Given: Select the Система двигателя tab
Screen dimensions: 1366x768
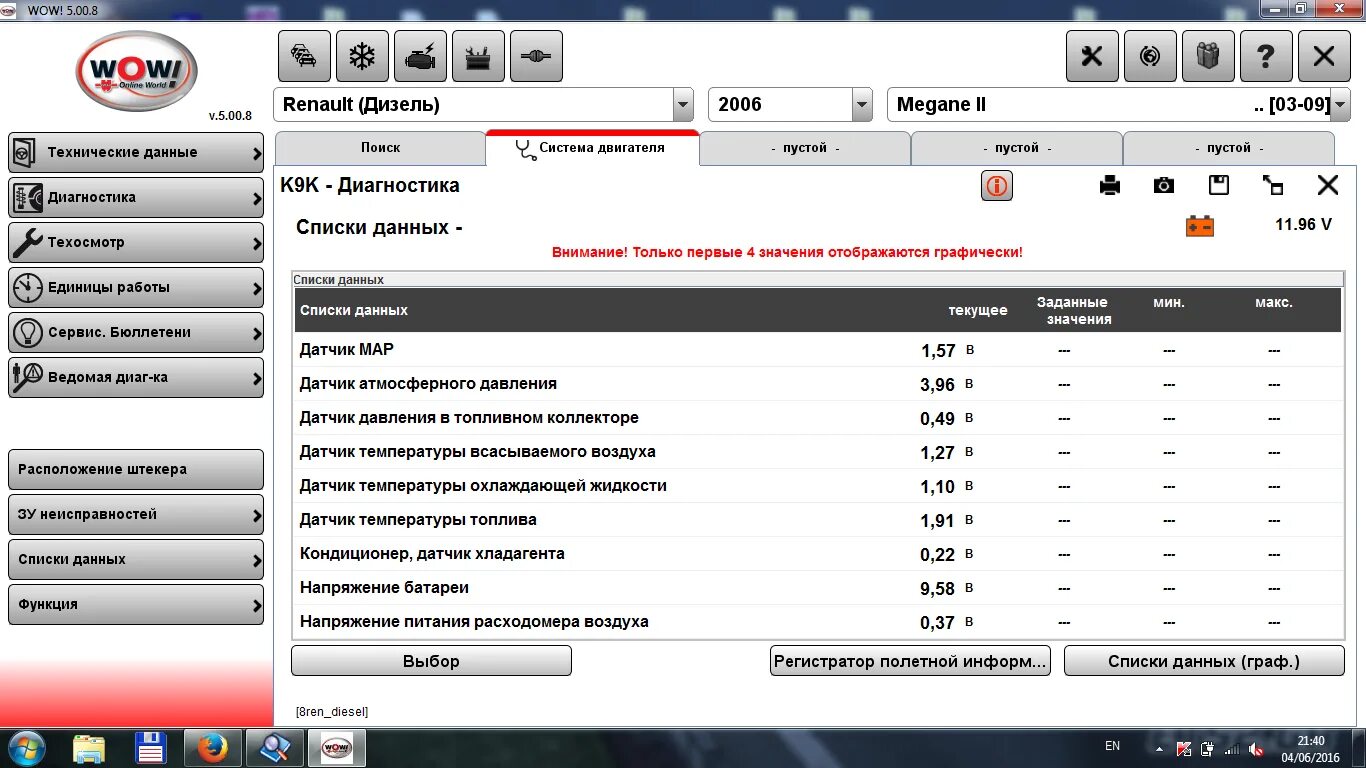Looking at the screenshot, I should [592, 148].
